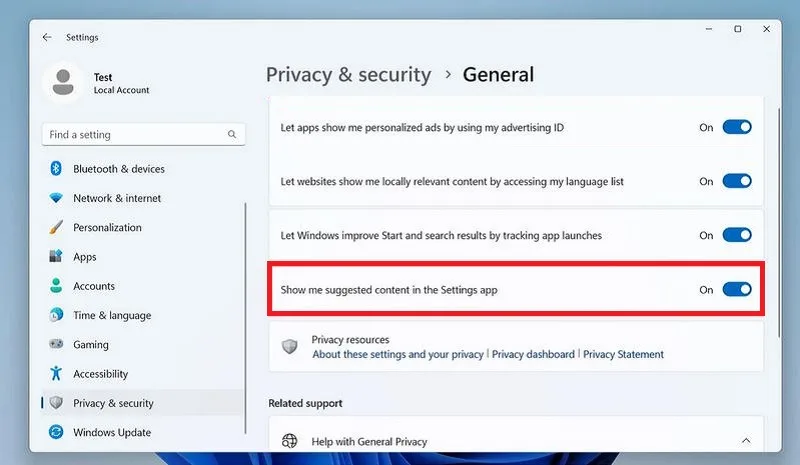Click the Gaming controller icon
800x465 pixels.
click(x=56, y=344)
